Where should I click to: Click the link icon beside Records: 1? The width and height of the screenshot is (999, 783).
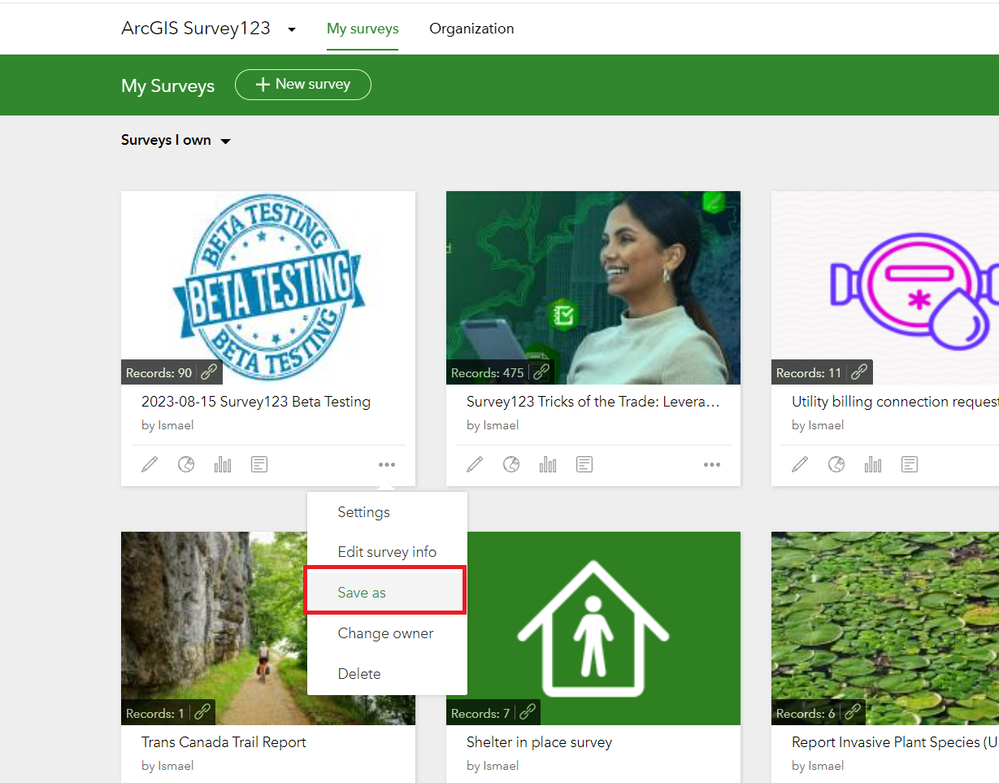[202, 712]
